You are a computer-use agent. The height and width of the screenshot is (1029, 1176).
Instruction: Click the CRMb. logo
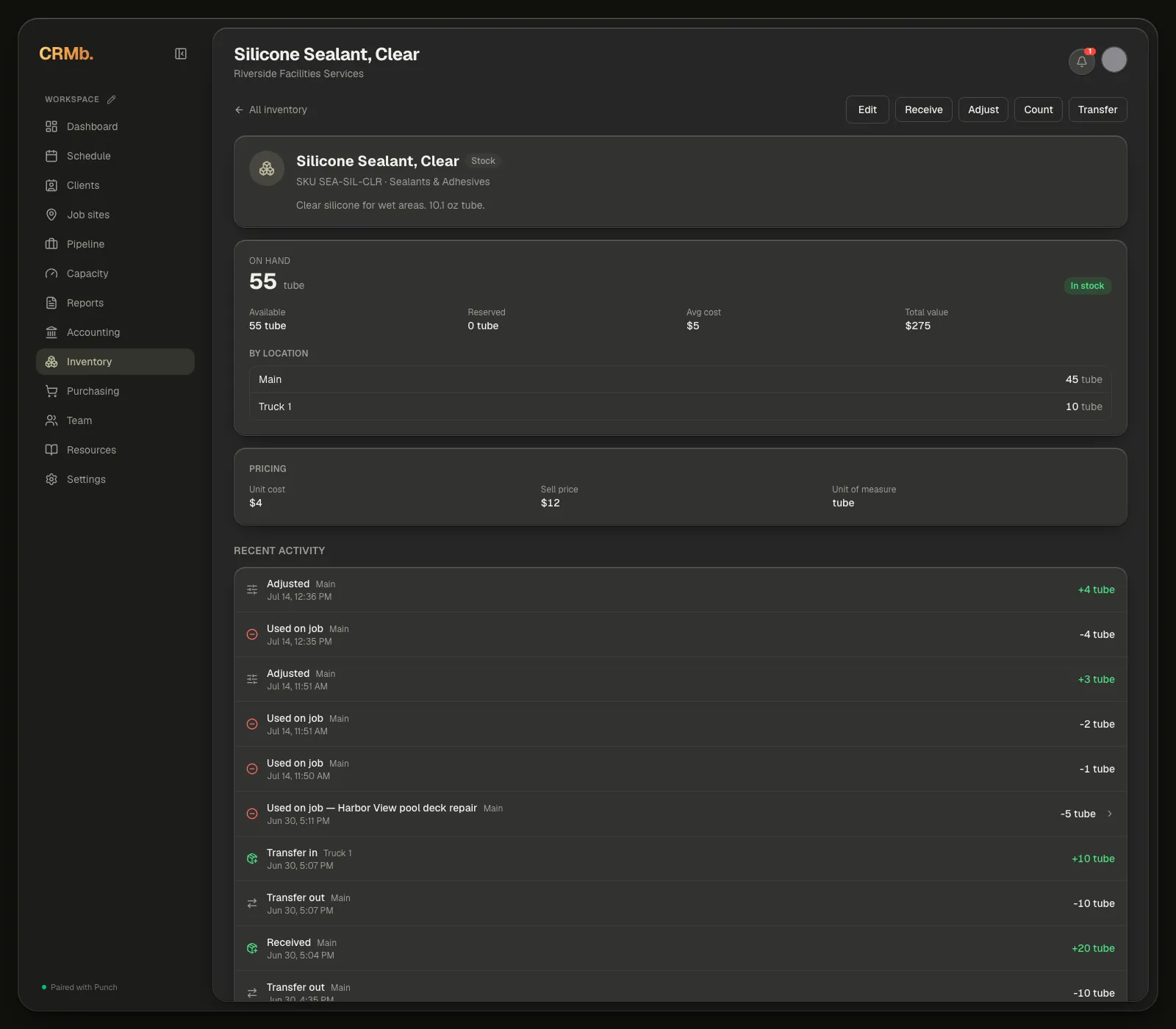point(66,54)
